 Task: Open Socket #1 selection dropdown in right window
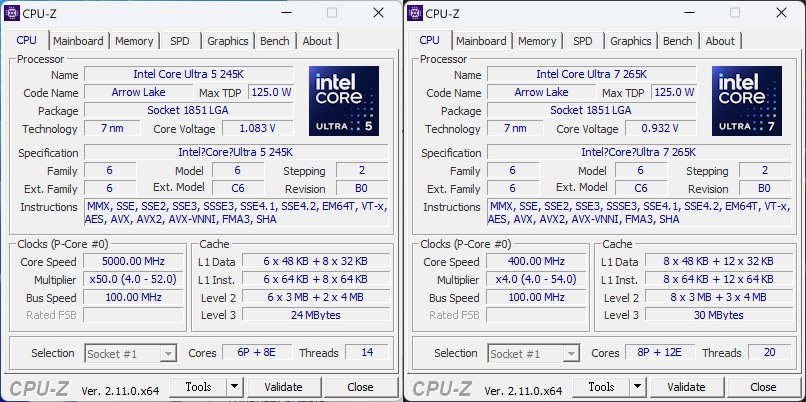[534, 354]
